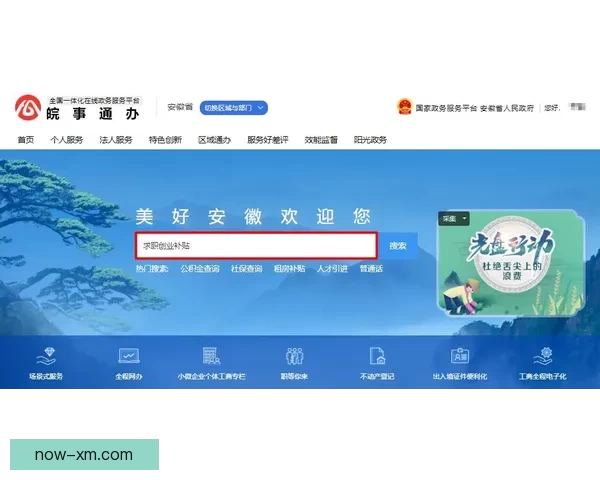Click the 普通话 hot search link
Screen dimensions: 600x480
[x=371, y=269]
